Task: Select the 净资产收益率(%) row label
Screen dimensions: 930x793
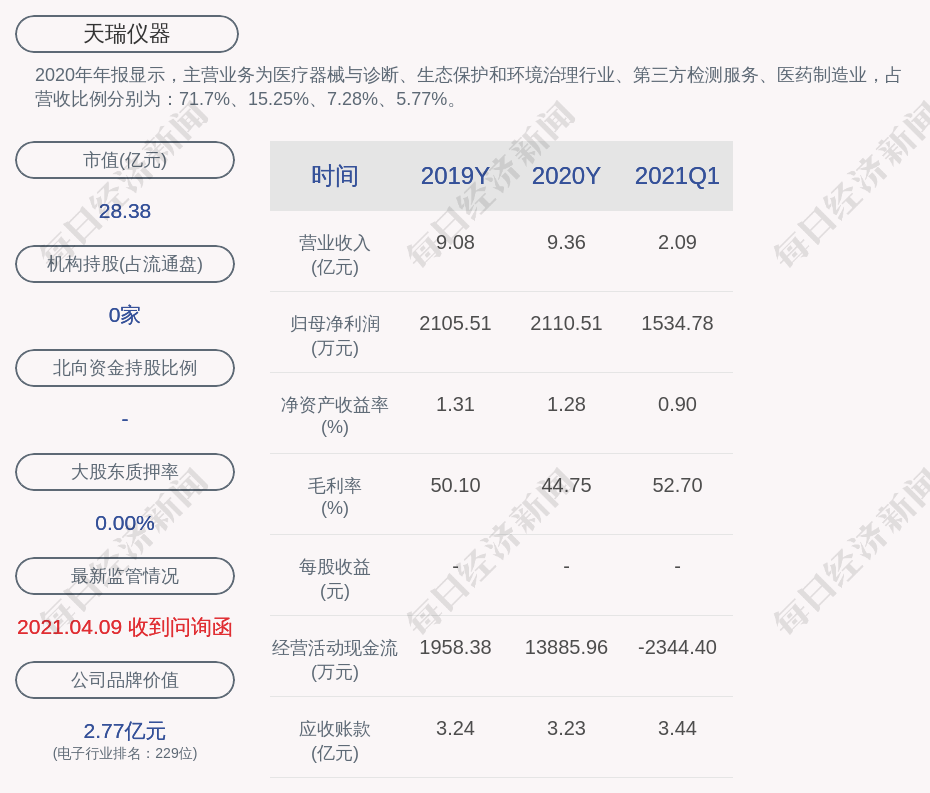Action: (x=335, y=416)
